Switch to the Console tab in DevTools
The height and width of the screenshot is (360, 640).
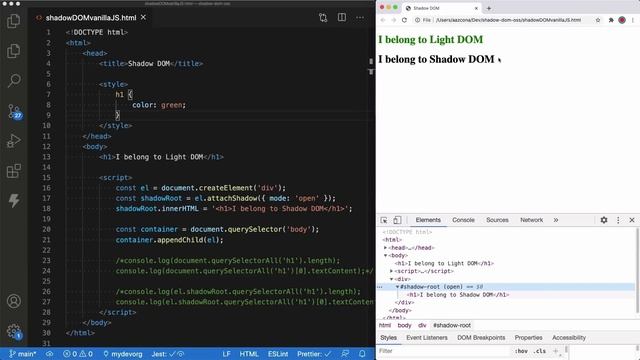463,220
